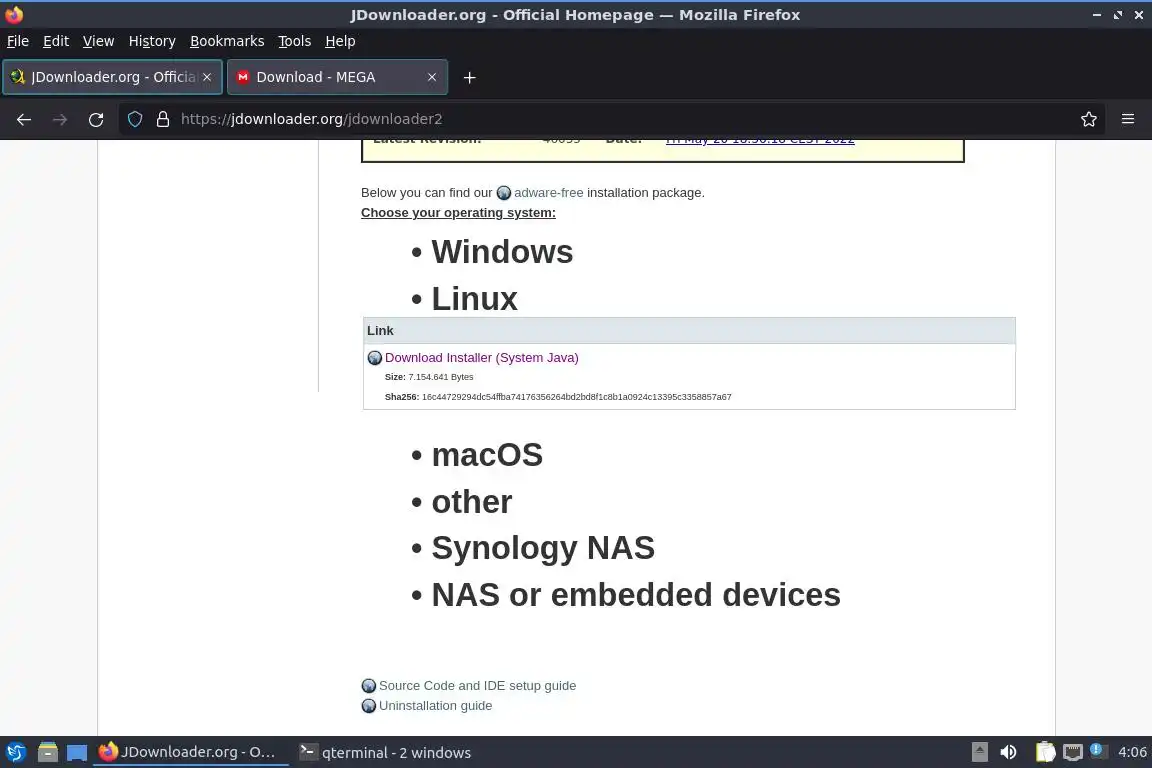Image resolution: width=1152 pixels, height=768 pixels.
Task: Open the tracking protection shield
Action: click(134, 119)
